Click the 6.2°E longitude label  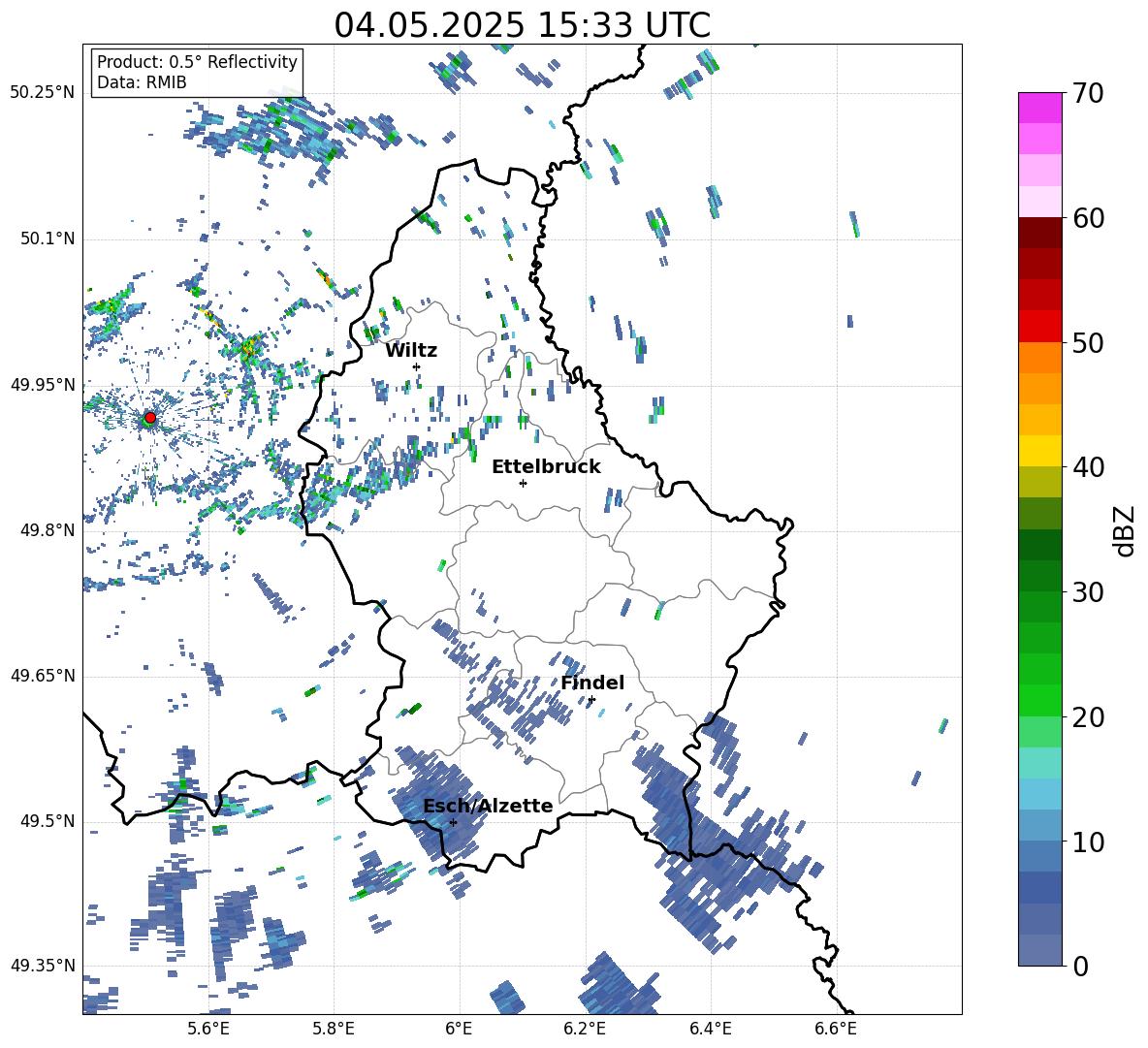click(585, 1030)
